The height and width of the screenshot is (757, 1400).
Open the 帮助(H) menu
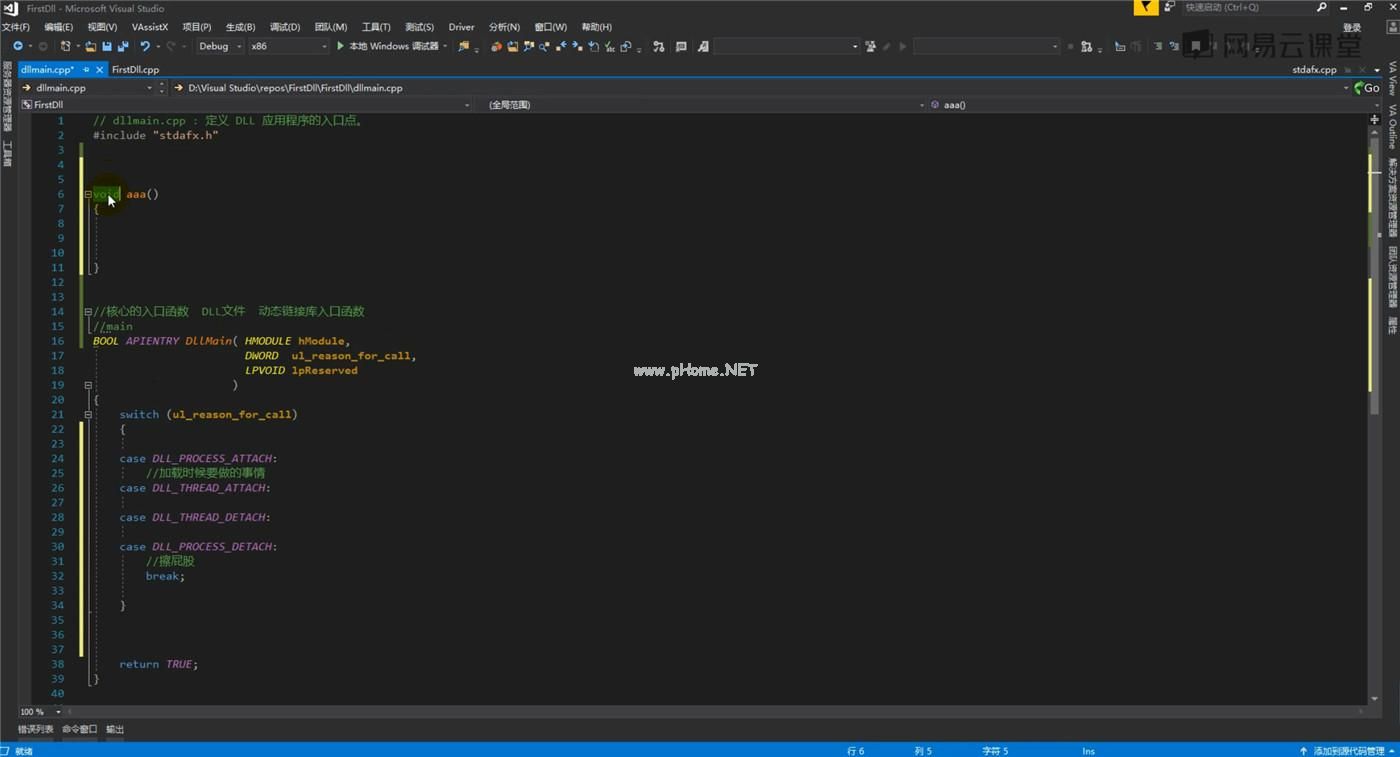(597, 27)
